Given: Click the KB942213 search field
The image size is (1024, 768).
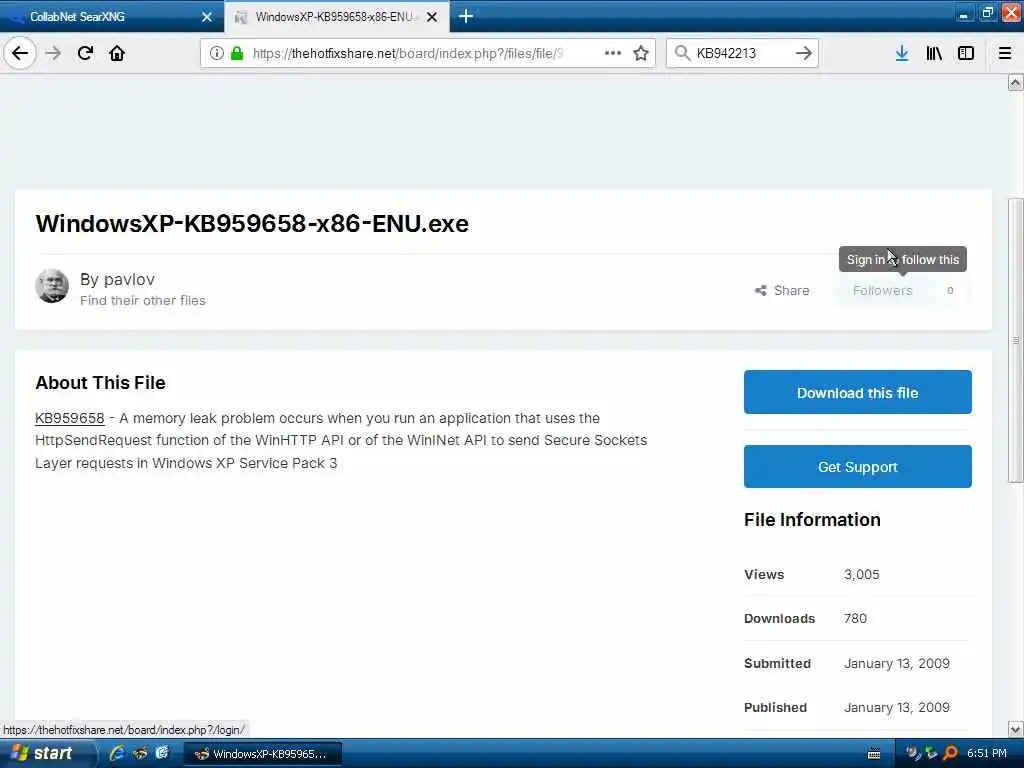Looking at the screenshot, I should (x=742, y=53).
